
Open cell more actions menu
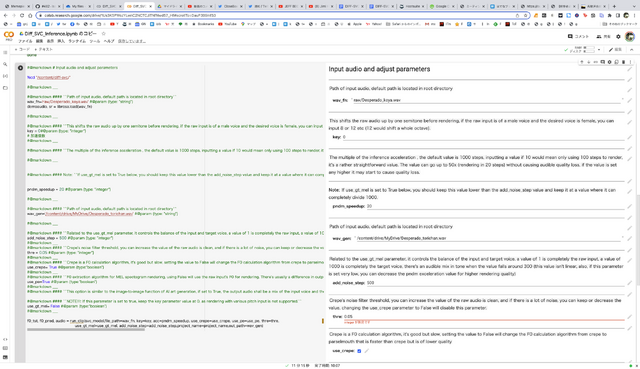point(630,62)
